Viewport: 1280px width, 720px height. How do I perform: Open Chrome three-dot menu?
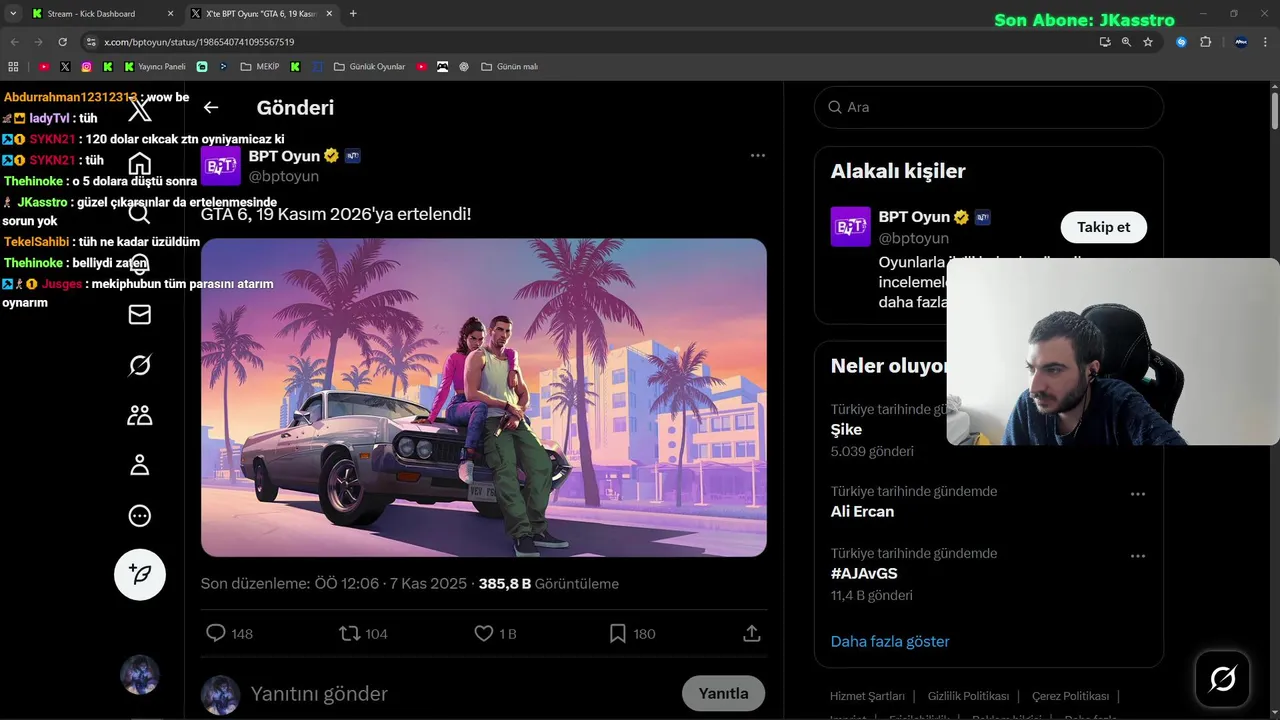click(x=1265, y=42)
